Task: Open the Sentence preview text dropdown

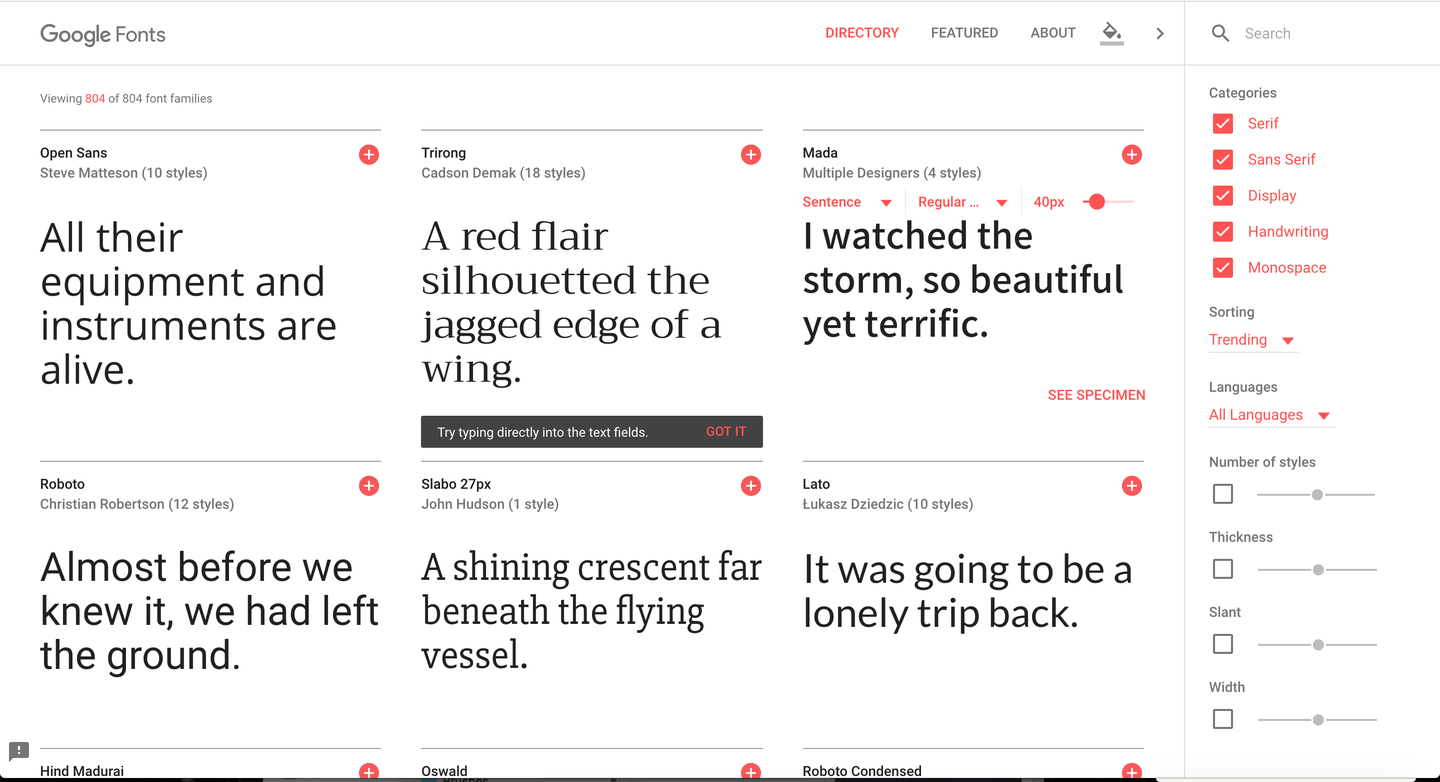Action: coord(847,202)
